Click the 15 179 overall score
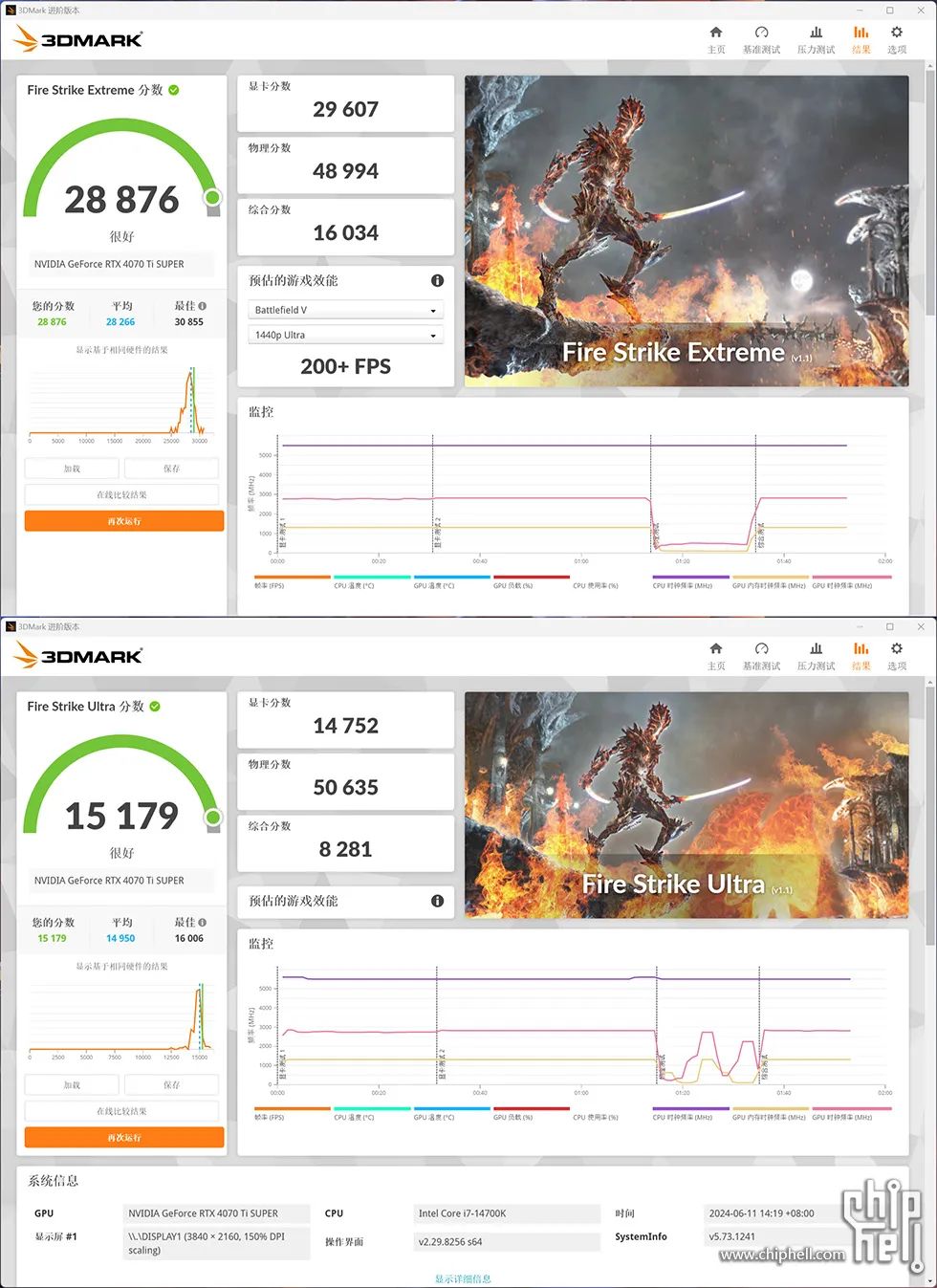The width and height of the screenshot is (937, 1288). (x=121, y=816)
